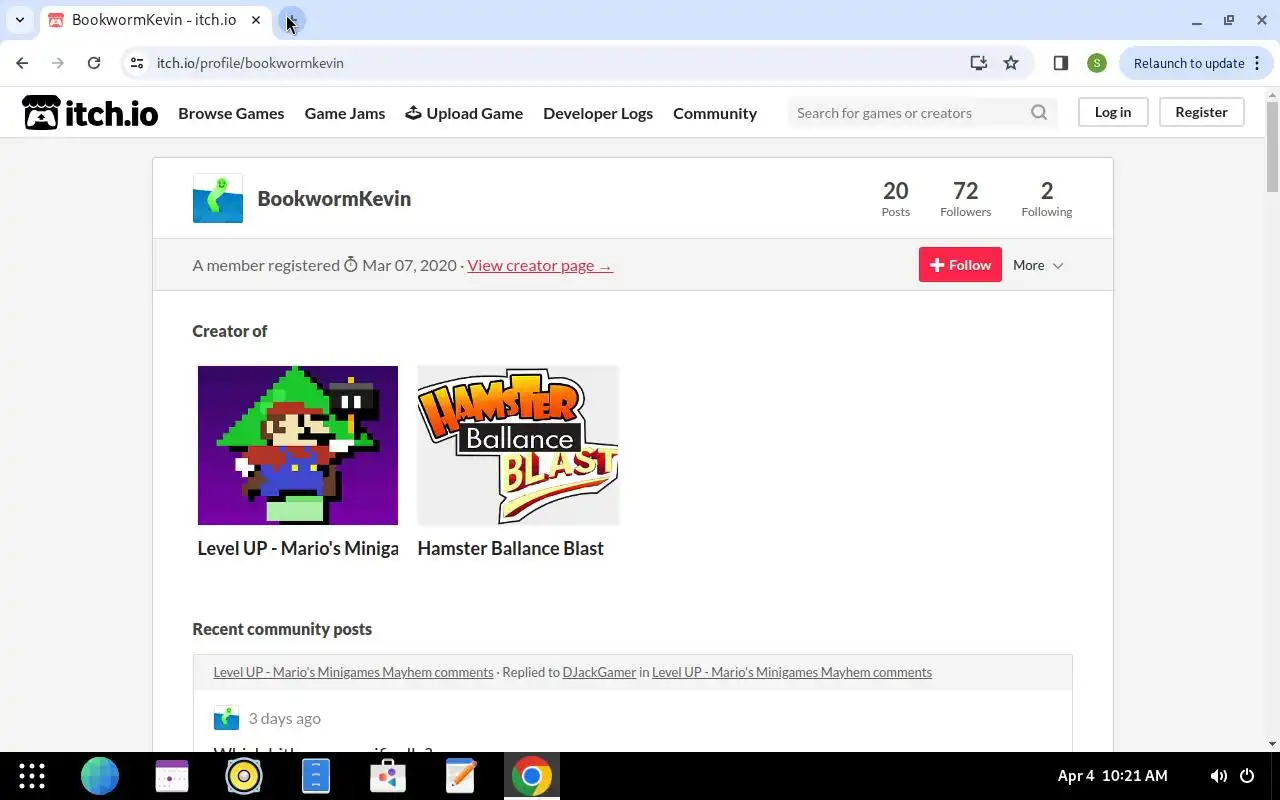Click the itch.io logo

[x=90, y=113]
